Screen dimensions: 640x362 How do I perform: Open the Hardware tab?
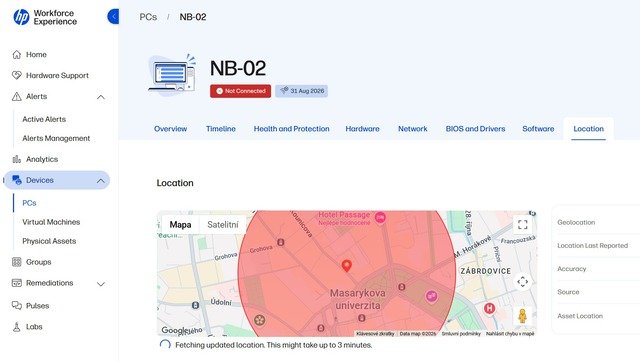[x=362, y=129]
